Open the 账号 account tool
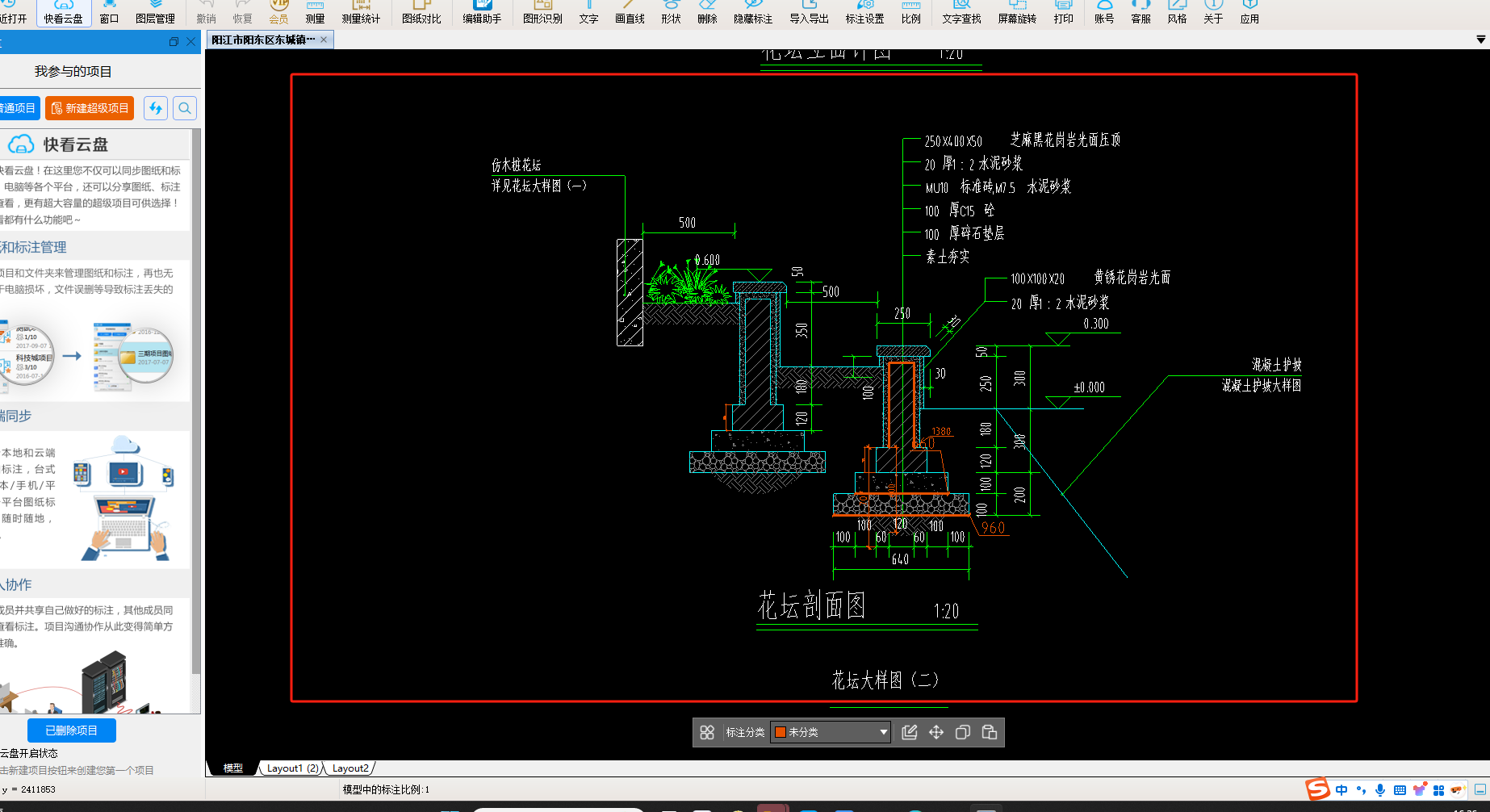This screenshot has width=1490, height=812. pyautogui.click(x=1104, y=12)
